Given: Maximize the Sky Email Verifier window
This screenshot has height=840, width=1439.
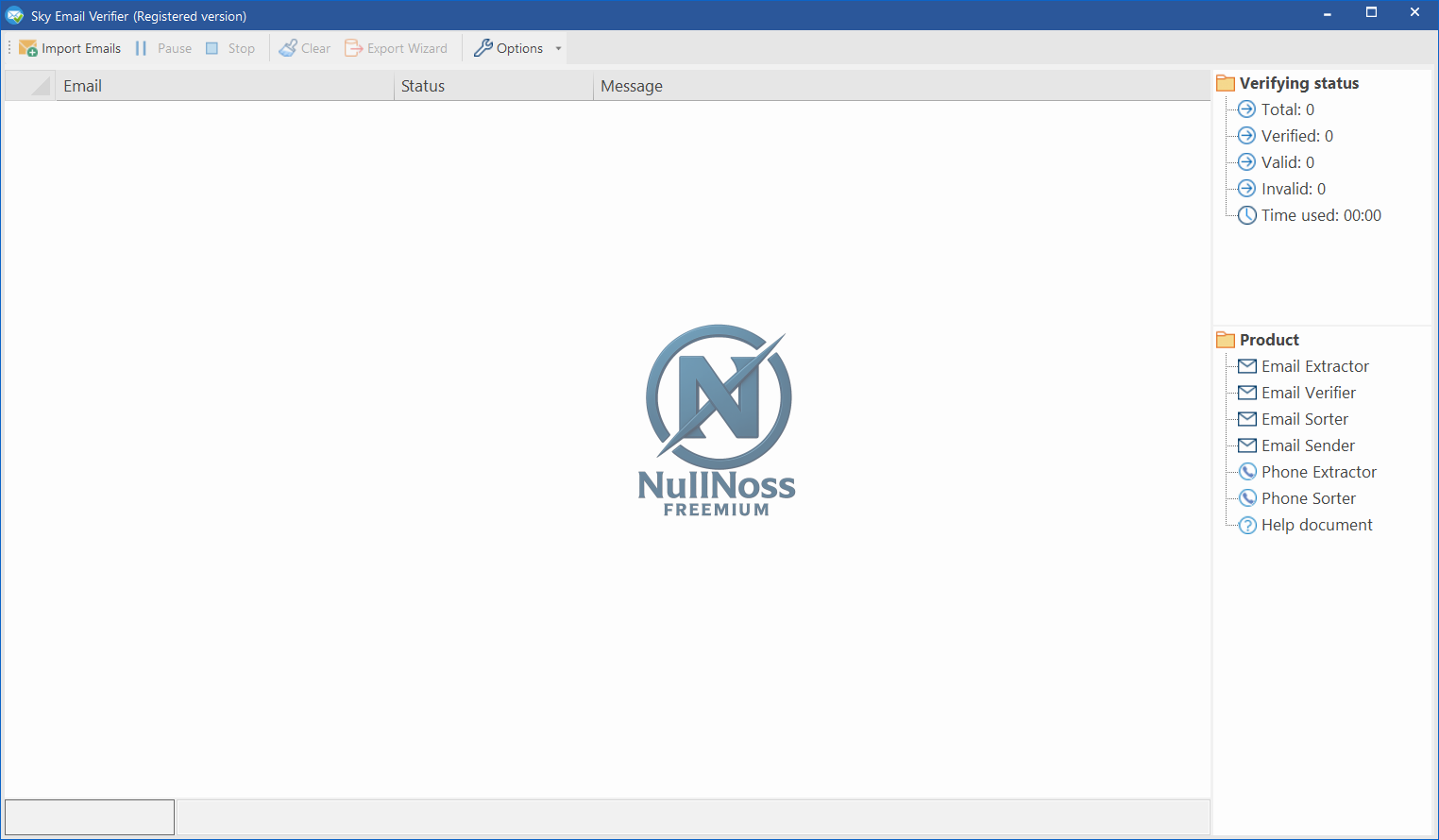Looking at the screenshot, I should point(1371,12).
